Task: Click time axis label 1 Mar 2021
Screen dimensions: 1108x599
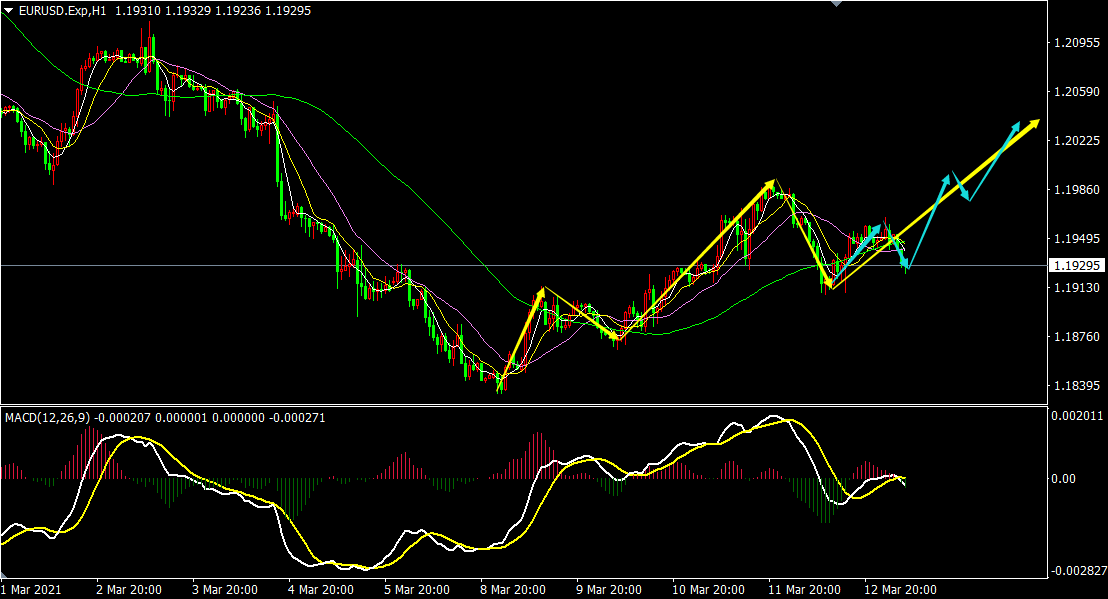Action: click(31, 590)
